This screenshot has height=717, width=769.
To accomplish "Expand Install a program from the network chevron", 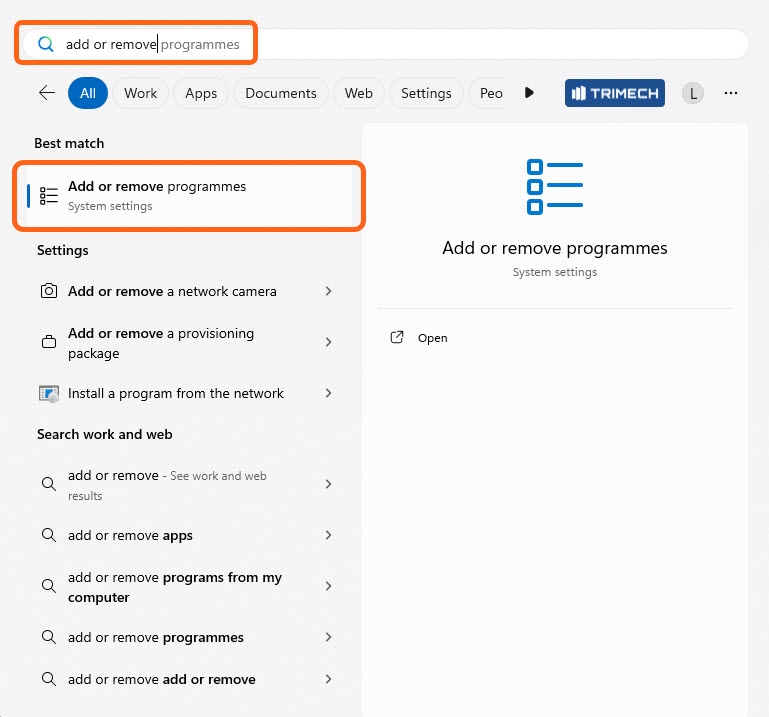I will click(x=328, y=394).
